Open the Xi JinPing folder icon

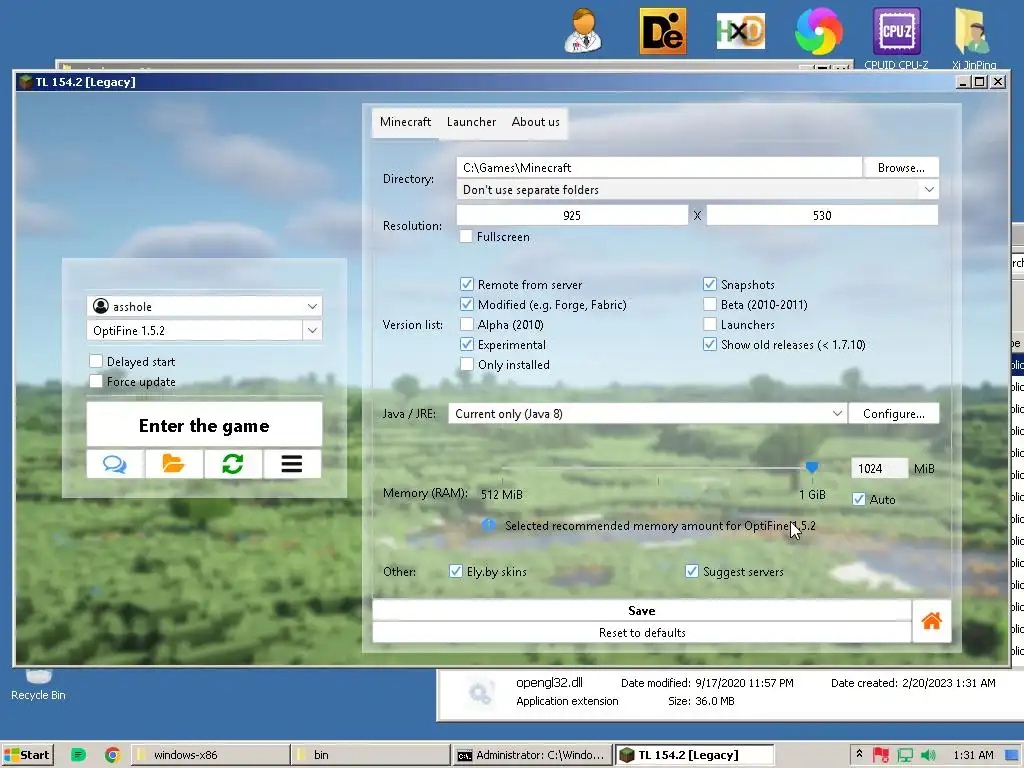tap(974, 37)
